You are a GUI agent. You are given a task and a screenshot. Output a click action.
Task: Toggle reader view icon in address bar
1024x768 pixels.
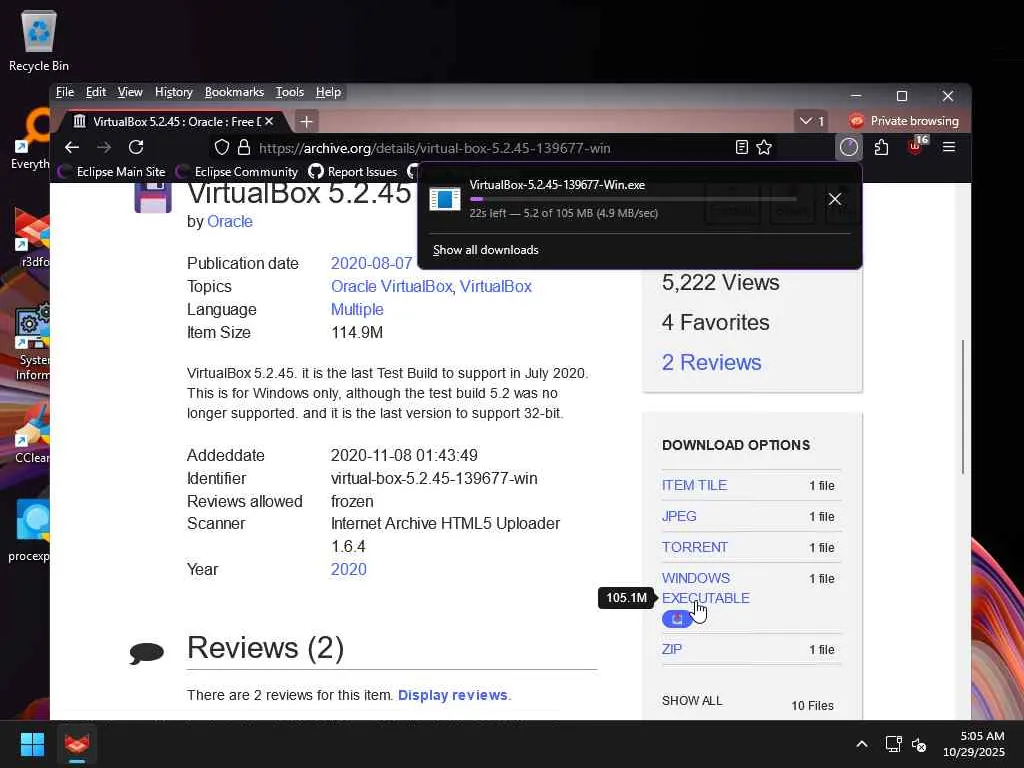(741, 148)
